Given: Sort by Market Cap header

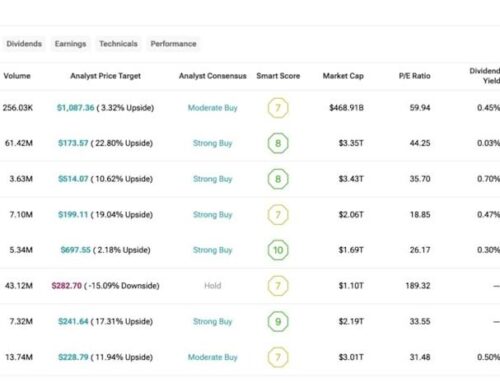Looking at the screenshot, I should point(343,76).
